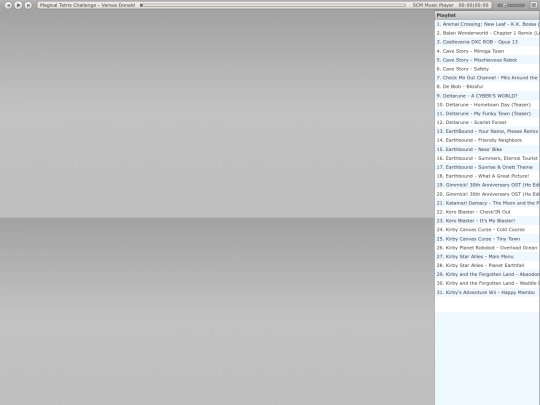The width and height of the screenshot is (540, 405).
Task: Play 'Kero Blaster - It's My Blaster!'
Action: pos(487,221)
